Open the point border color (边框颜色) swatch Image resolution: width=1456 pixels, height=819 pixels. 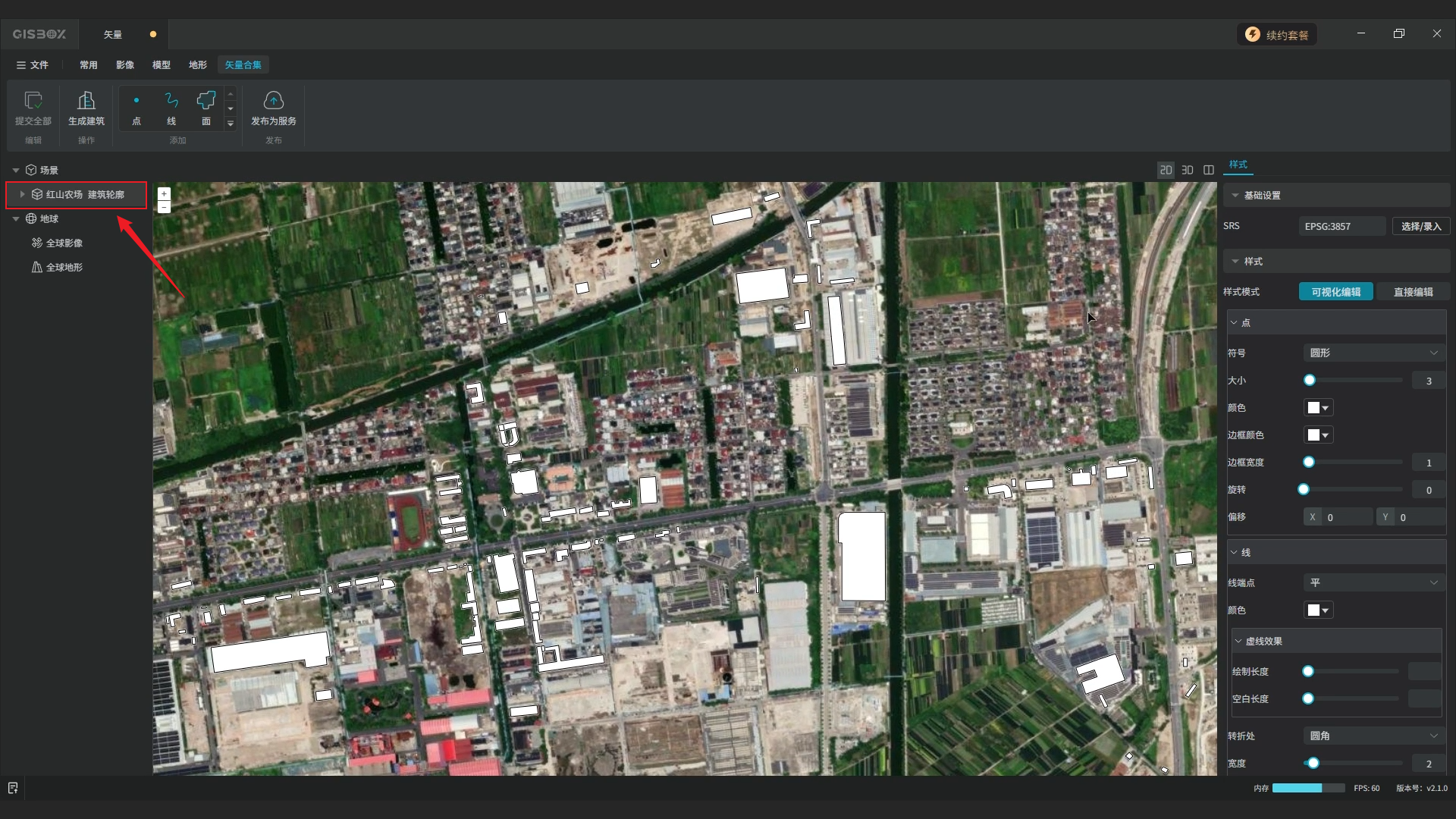click(1318, 435)
